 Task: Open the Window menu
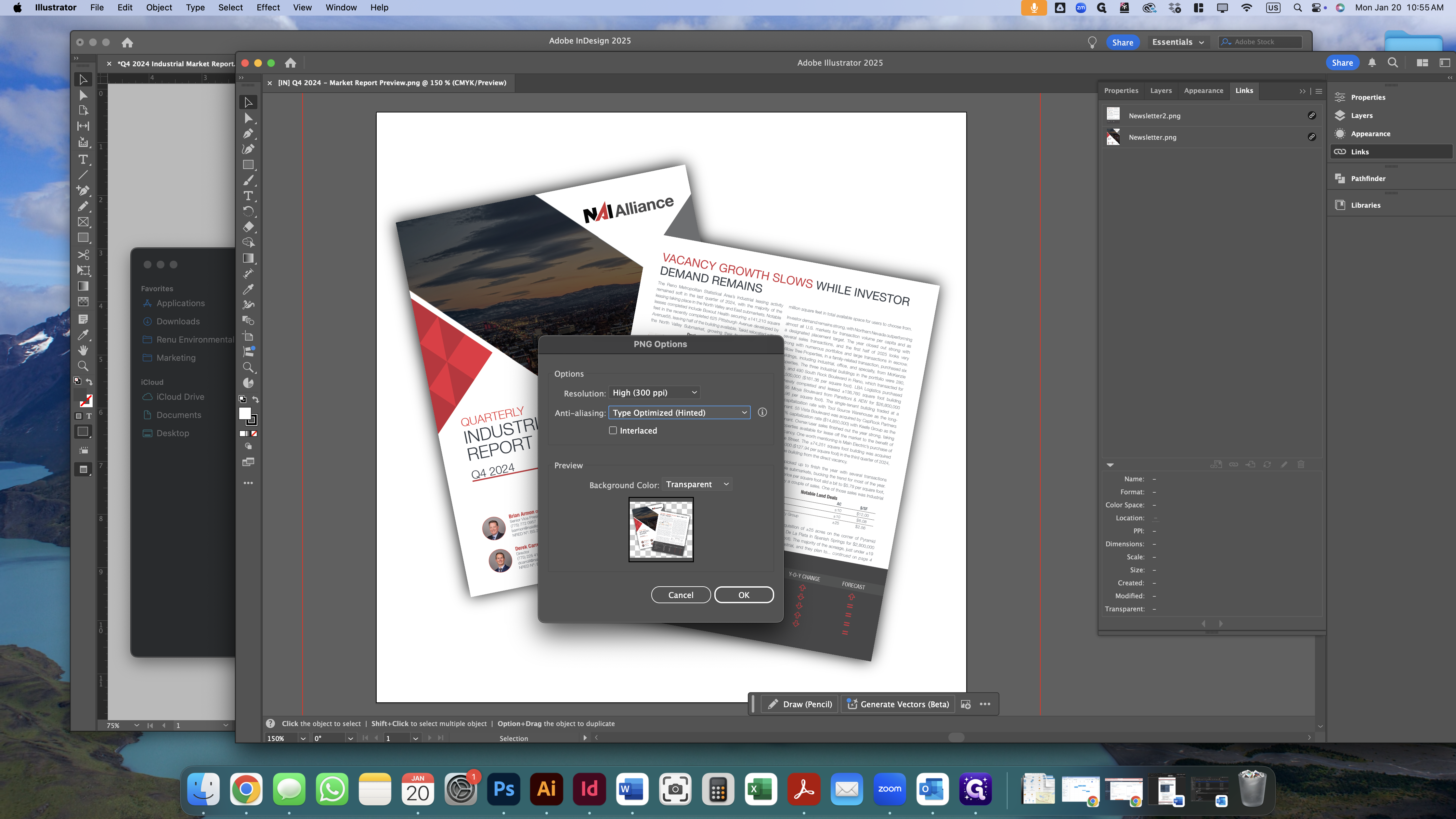click(x=341, y=7)
